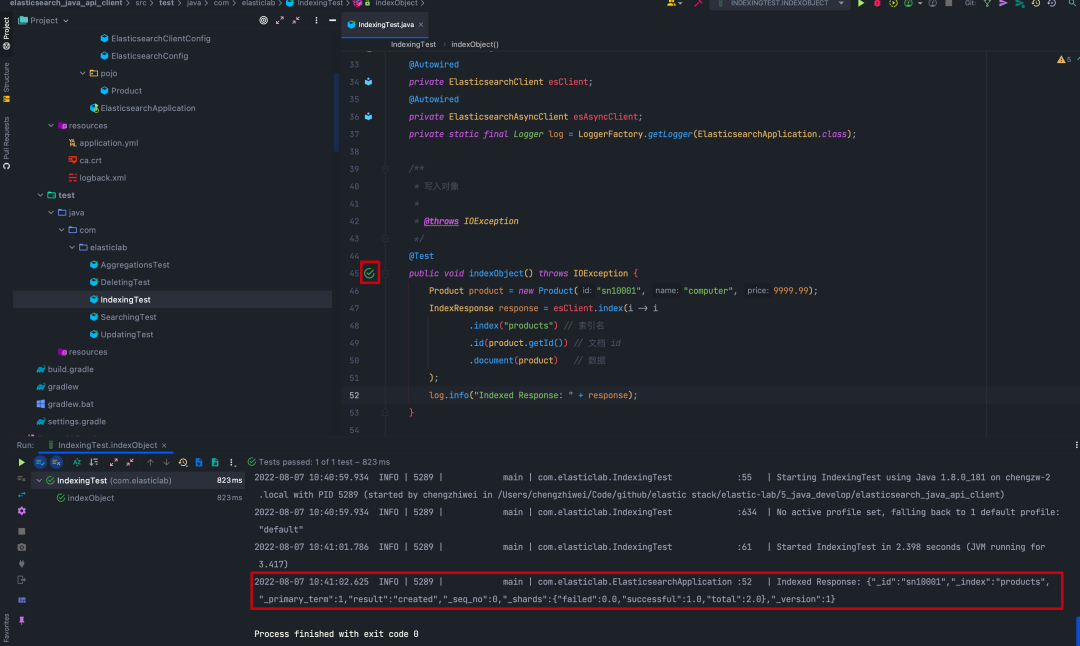Click the stop square in Run sidebar
Screen dimensions: 1080x646
[x=21, y=531]
